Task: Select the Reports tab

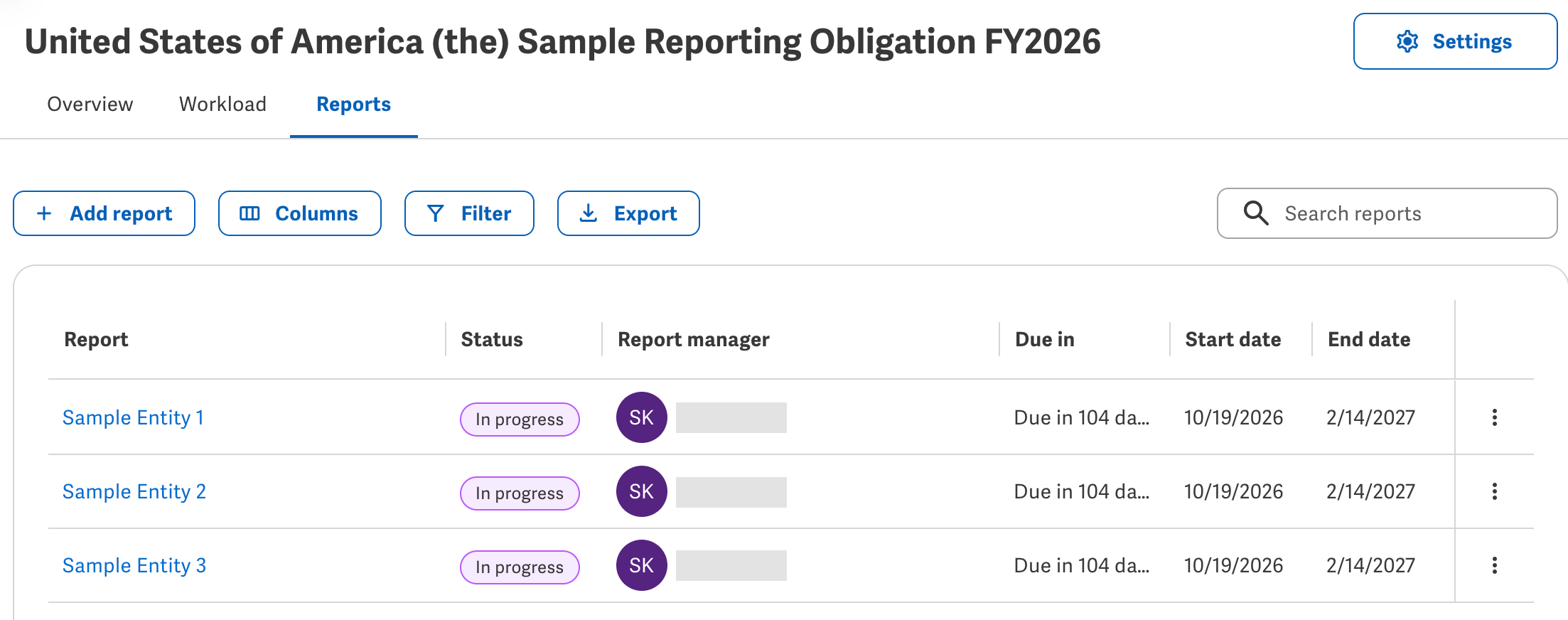Action: [354, 105]
